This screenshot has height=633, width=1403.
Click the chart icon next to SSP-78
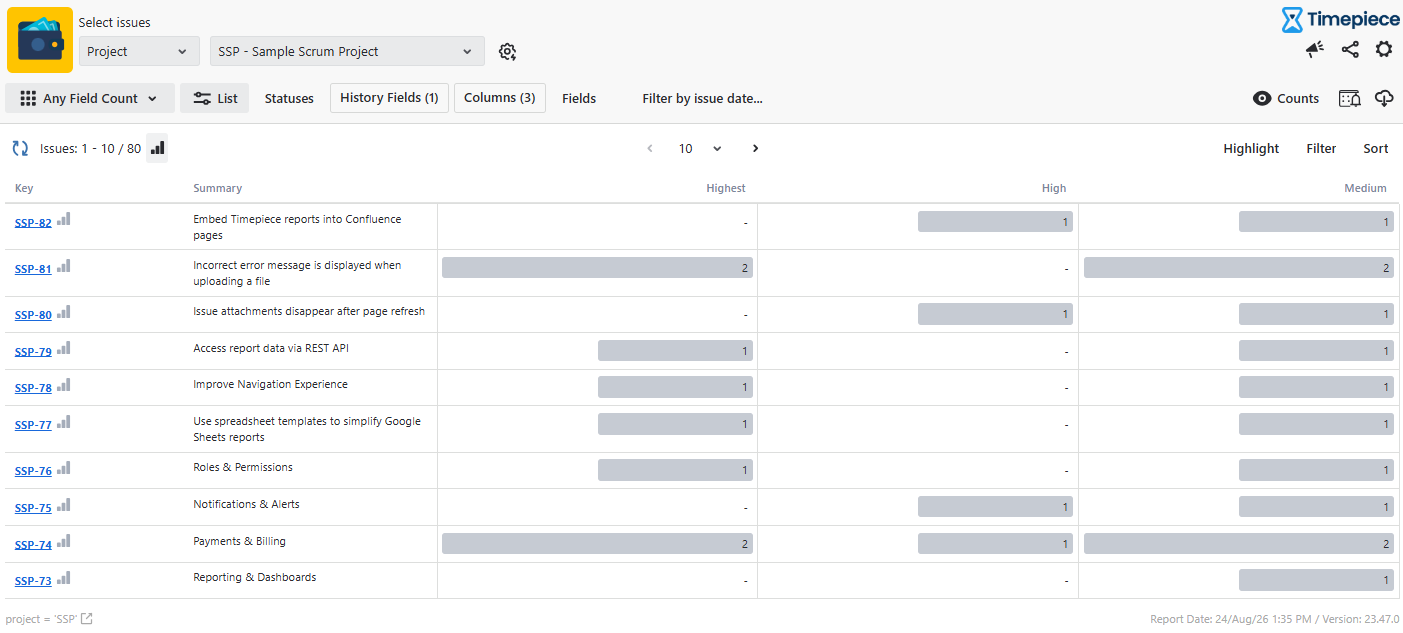tap(64, 385)
